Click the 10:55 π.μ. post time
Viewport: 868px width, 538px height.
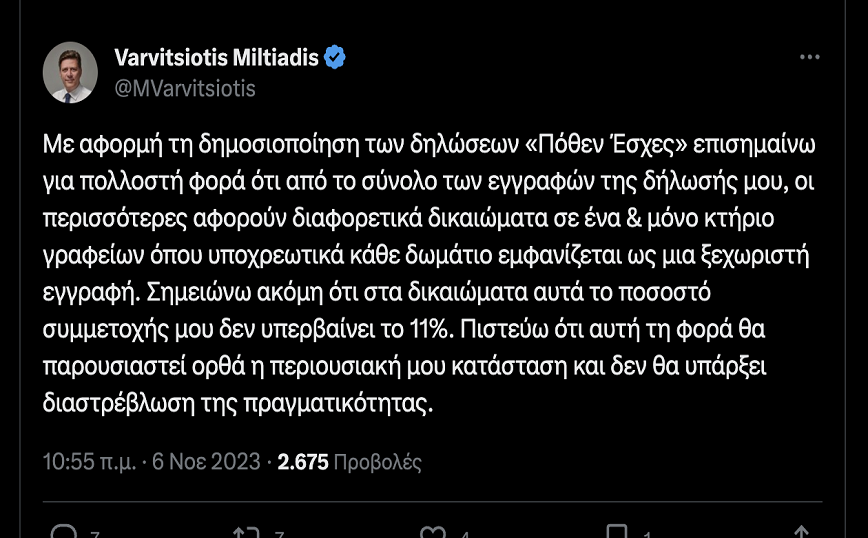coord(90,462)
